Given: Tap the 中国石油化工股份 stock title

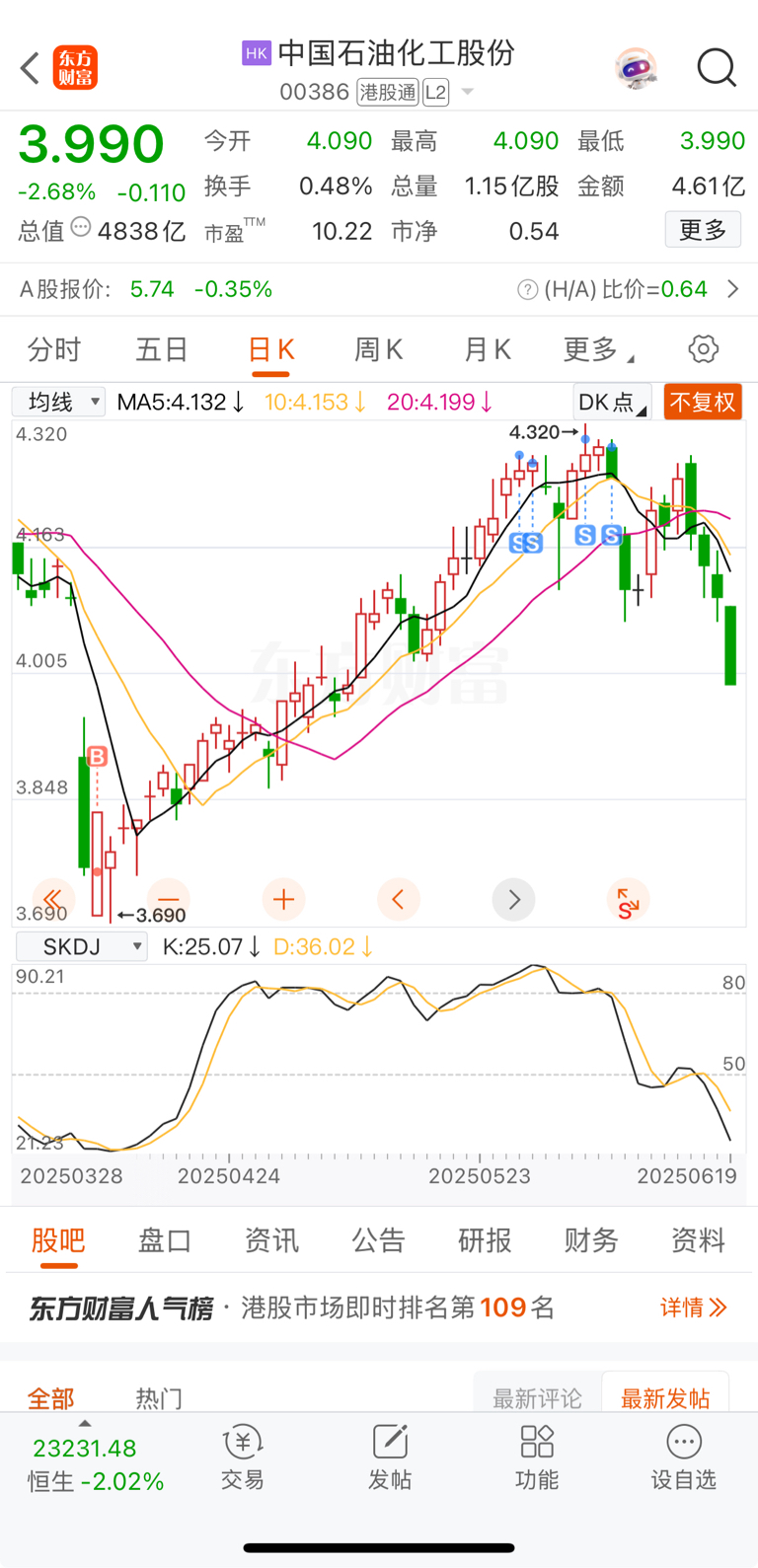Looking at the screenshot, I should [x=397, y=52].
